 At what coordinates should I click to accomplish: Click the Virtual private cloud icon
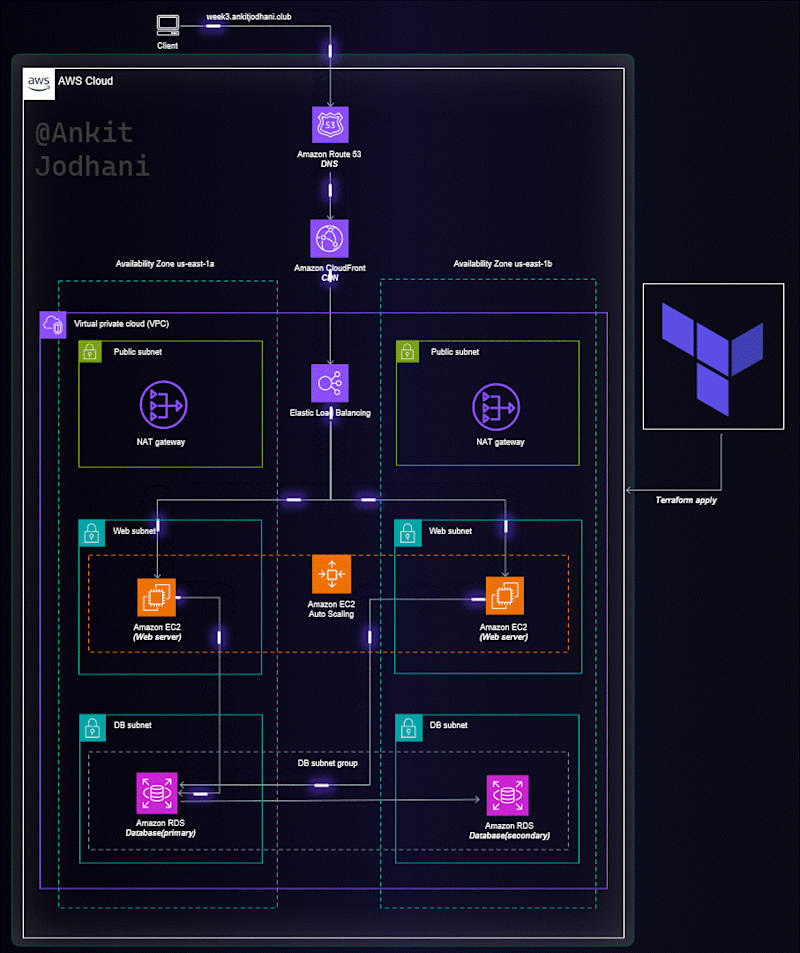[x=53, y=325]
